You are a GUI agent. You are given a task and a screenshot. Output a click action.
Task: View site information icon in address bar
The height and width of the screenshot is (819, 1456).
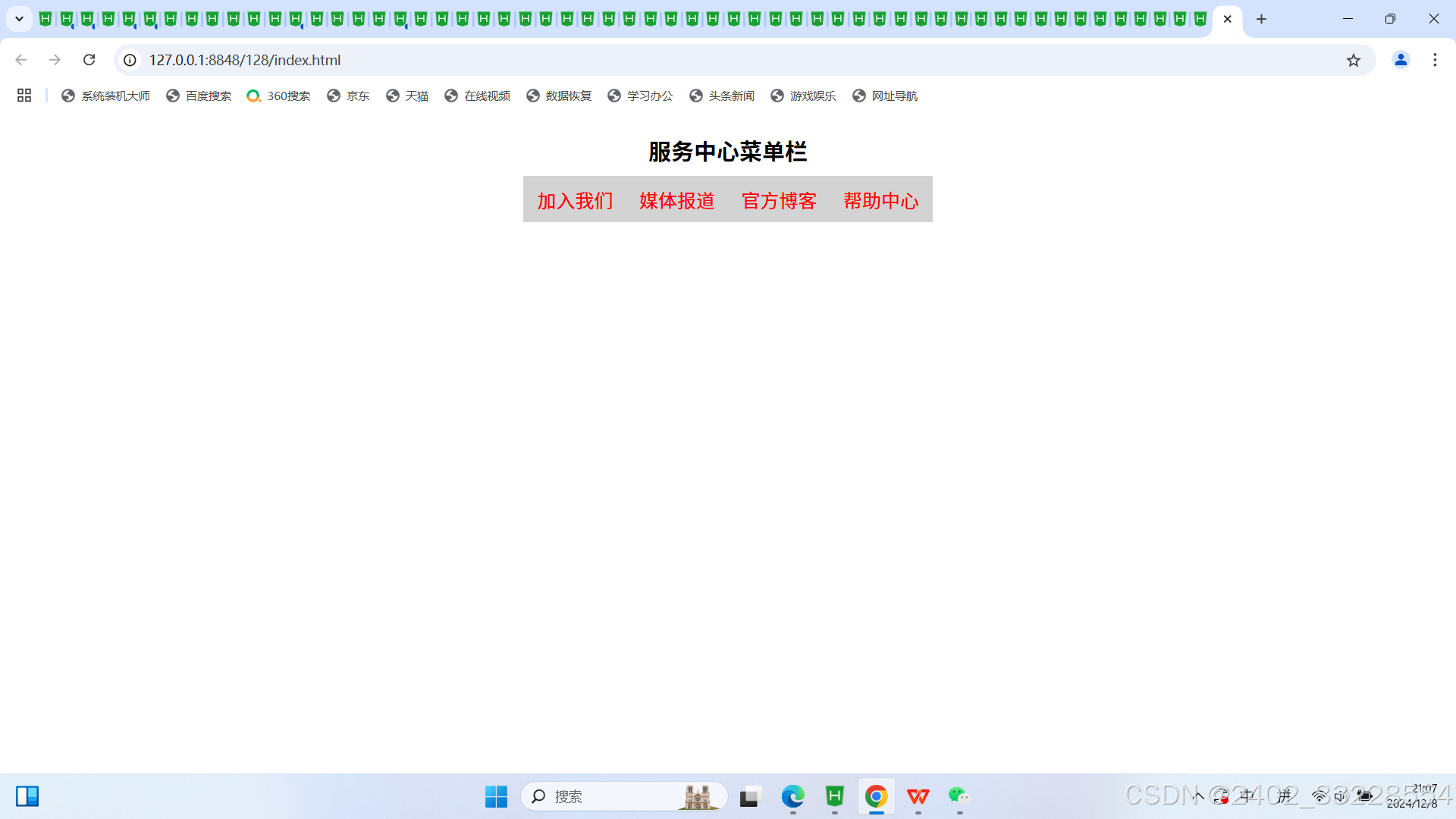coord(130,60)
